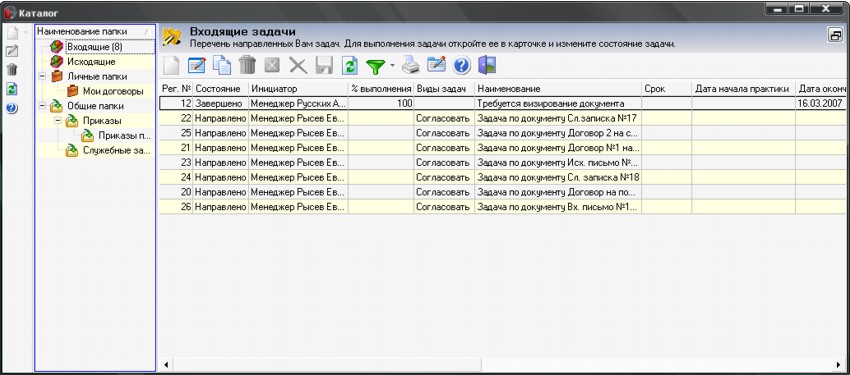Click the Каталог title bar app icon
Viewport: 850px width, 375px height.
[x=10, y=11]
